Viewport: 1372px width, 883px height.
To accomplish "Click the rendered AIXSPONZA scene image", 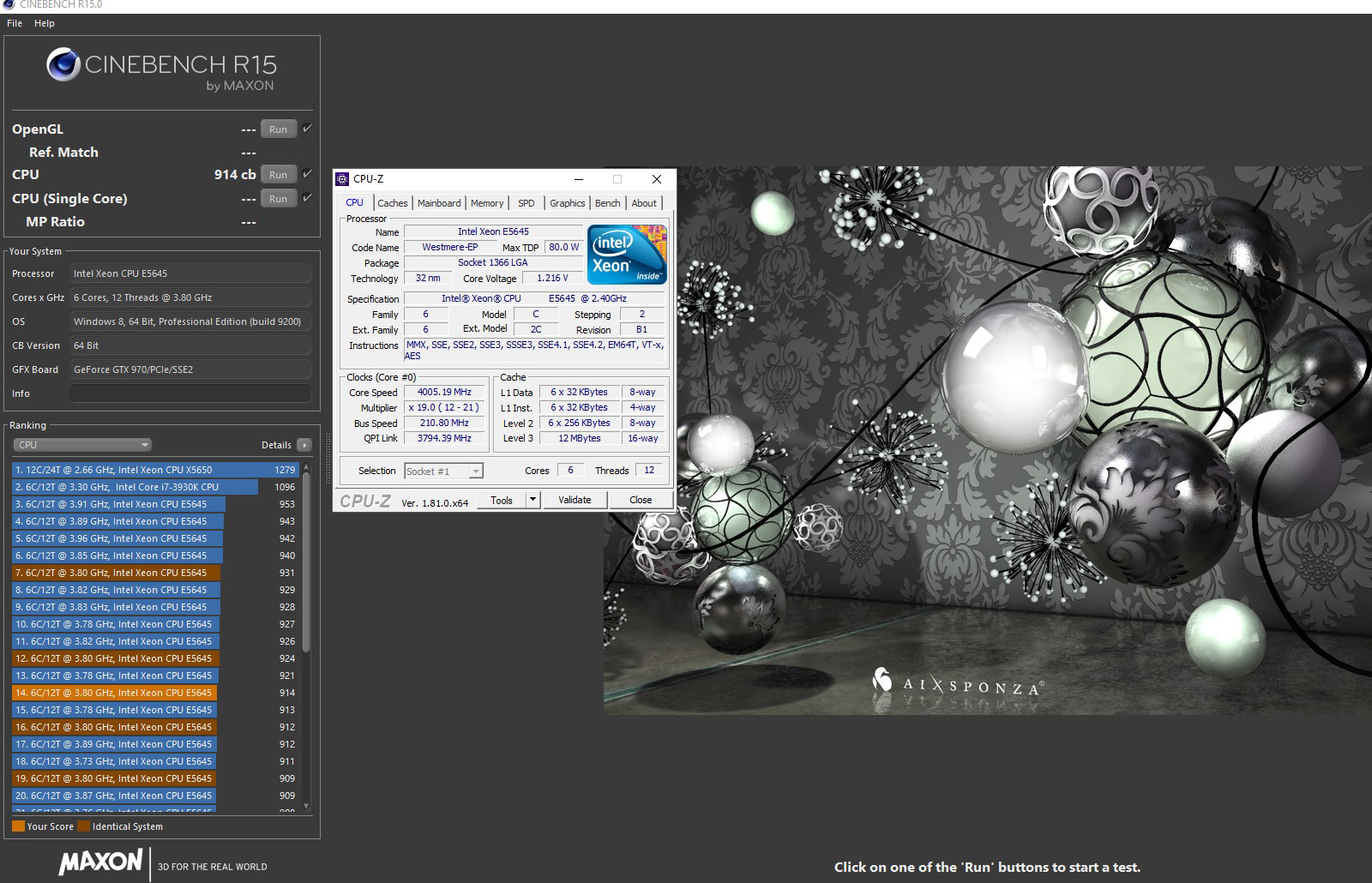I will (x=988, y=441).
